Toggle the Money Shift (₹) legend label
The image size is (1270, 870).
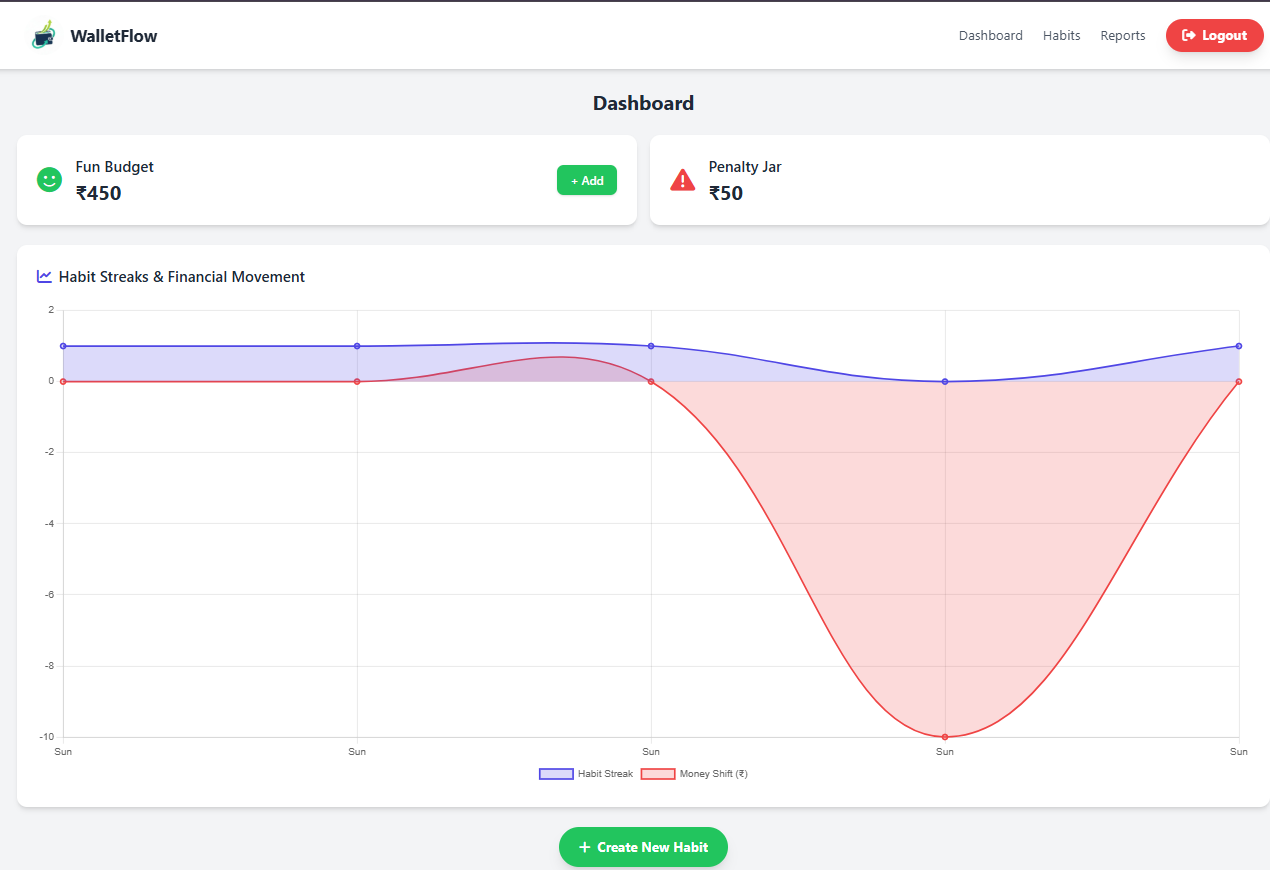(714, 774)
